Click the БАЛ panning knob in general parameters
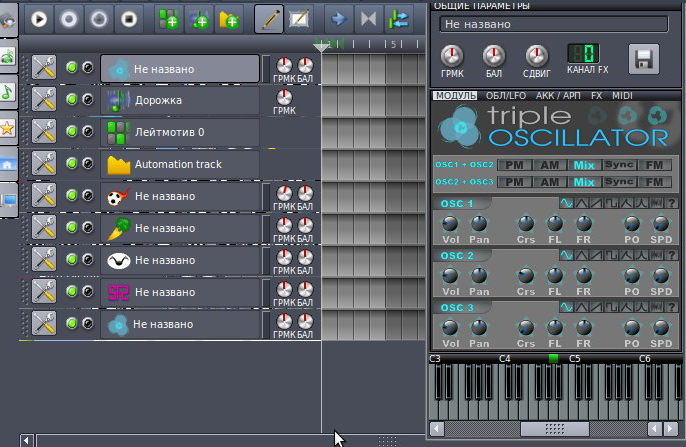Image resolution: width=686 pixels, height=447 pixels. coord(494,56)
